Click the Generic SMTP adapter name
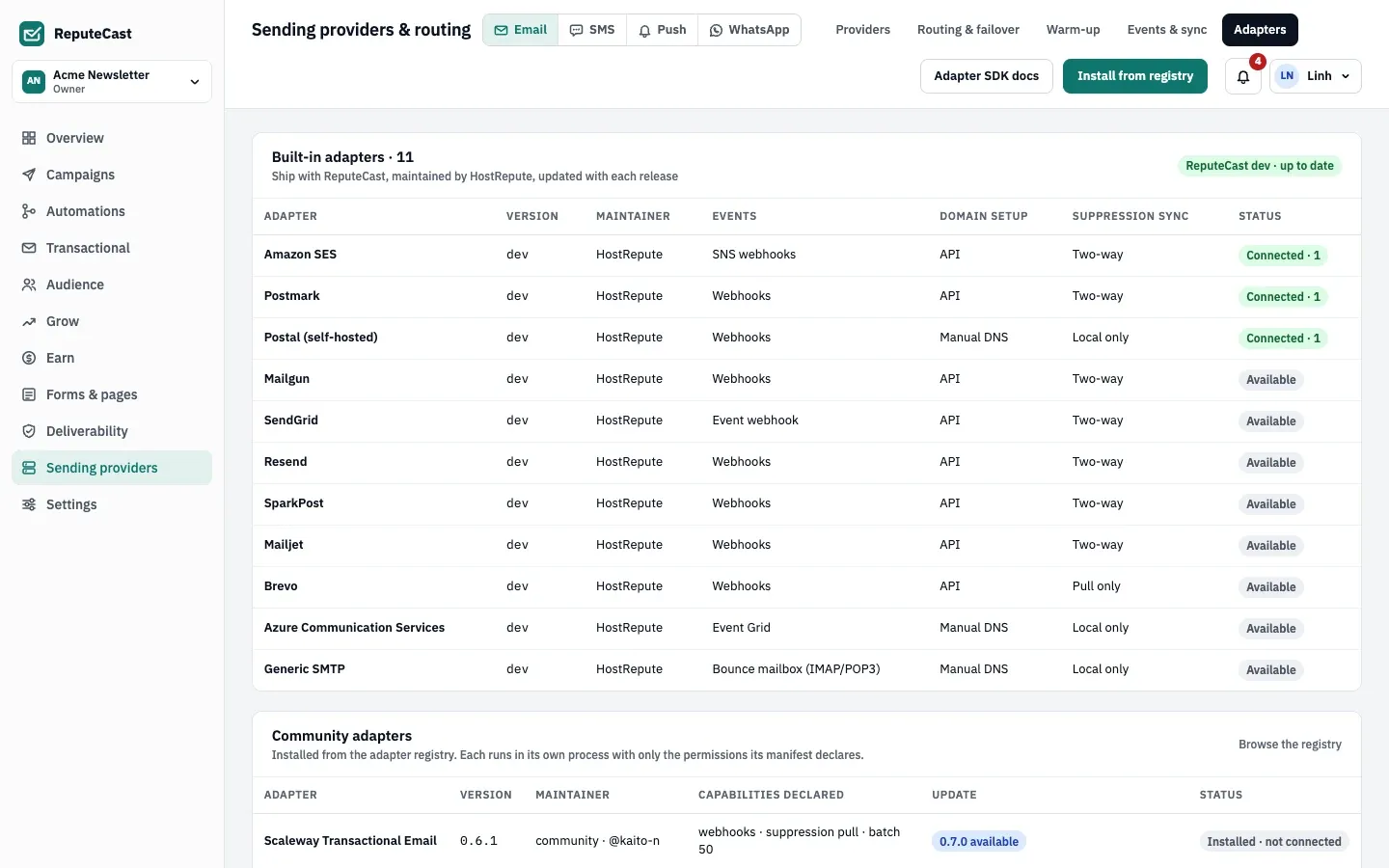1389x868 pixels. click(305, 669)
